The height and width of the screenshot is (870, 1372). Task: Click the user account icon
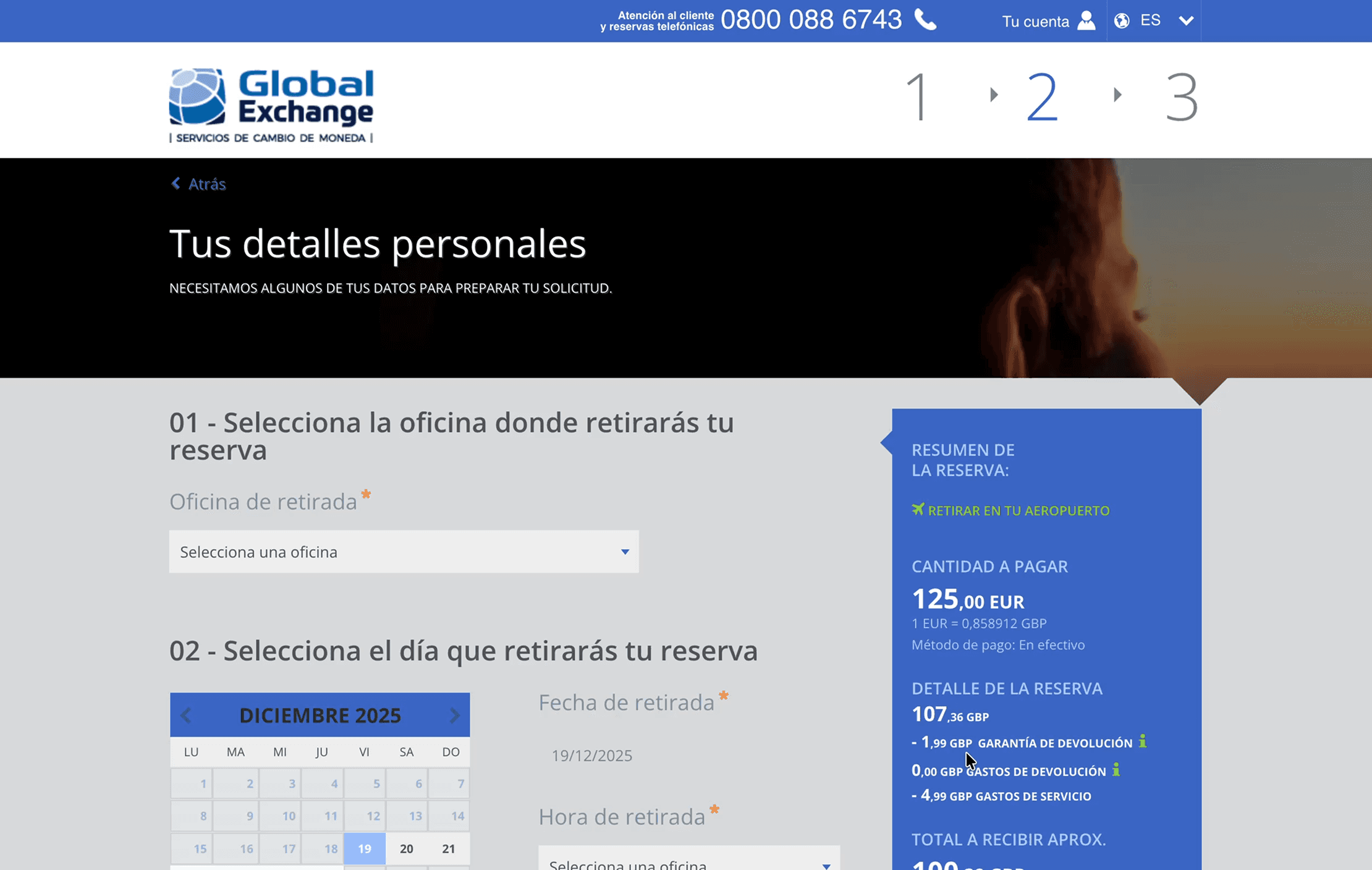pyautogui.click(x=1086, y=20)
